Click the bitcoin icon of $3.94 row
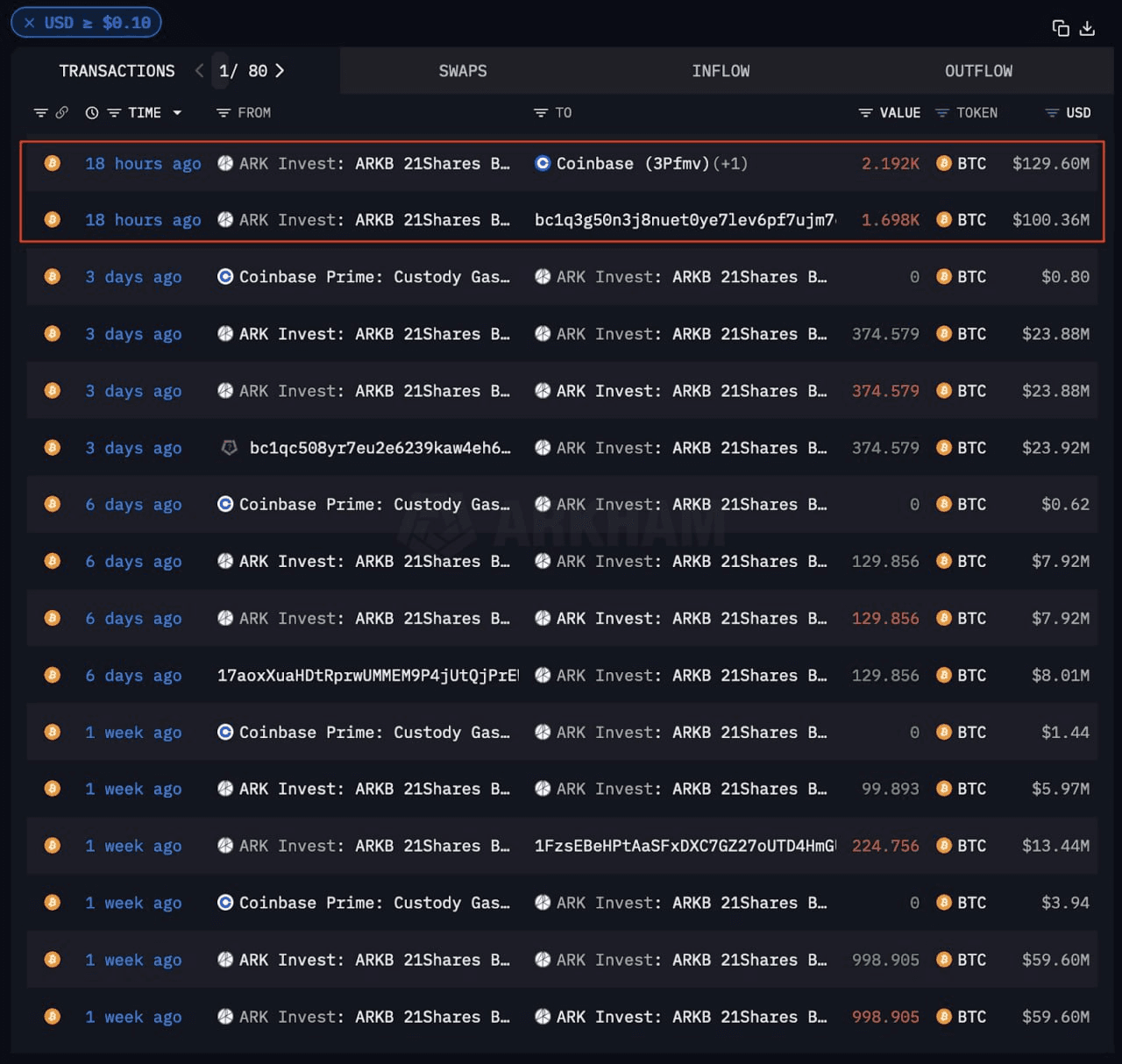The image size is (1122, 1064). coord(53,902)
